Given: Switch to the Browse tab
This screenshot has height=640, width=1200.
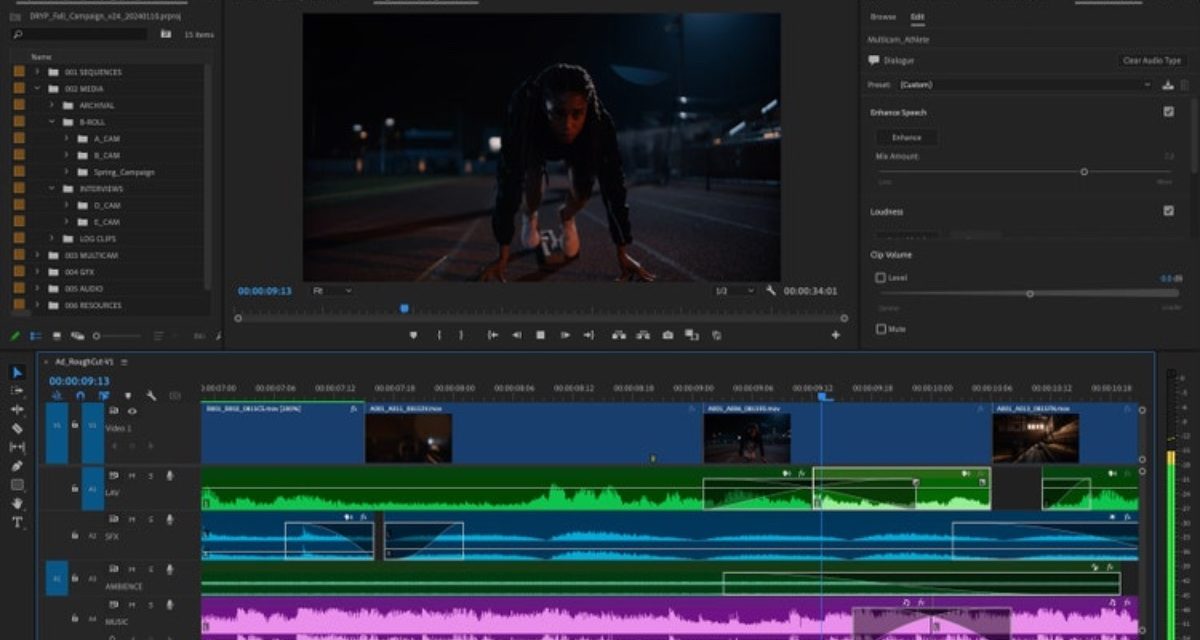Looking at the screenshot, I should (x=883, y=17).
